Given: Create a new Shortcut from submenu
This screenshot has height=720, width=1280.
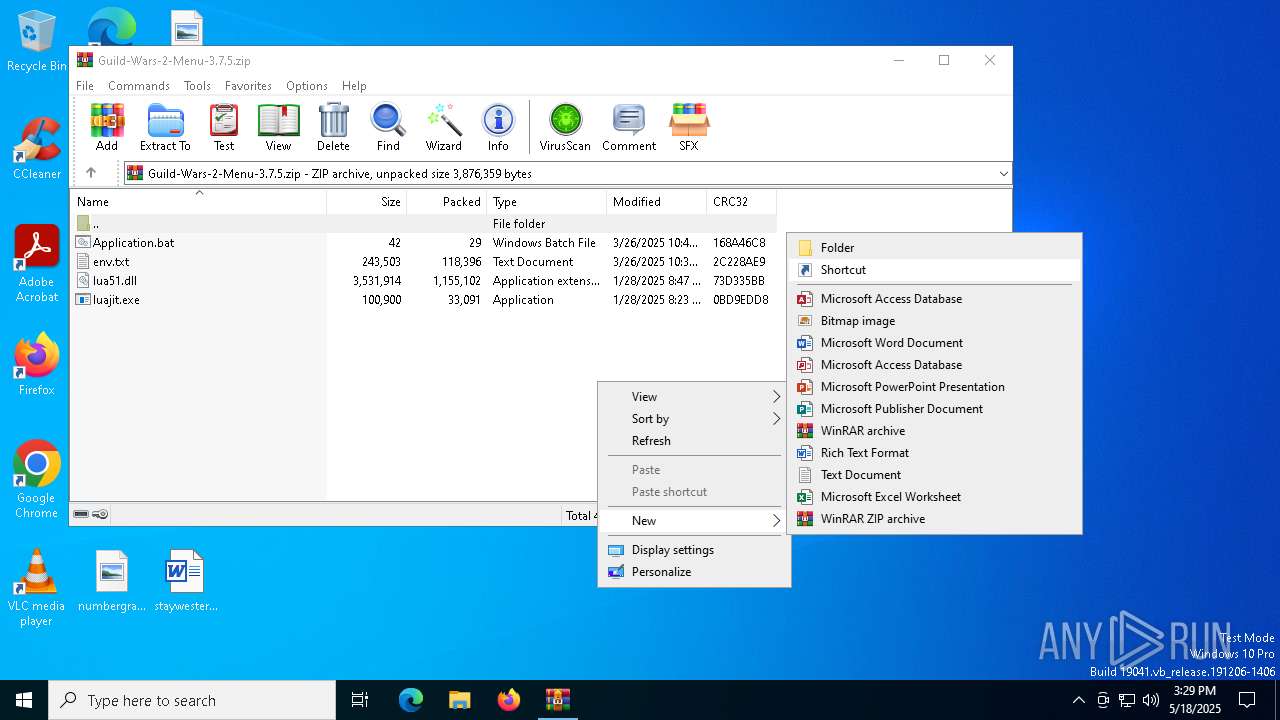Looking at the screenshot, I should point(934,270).
